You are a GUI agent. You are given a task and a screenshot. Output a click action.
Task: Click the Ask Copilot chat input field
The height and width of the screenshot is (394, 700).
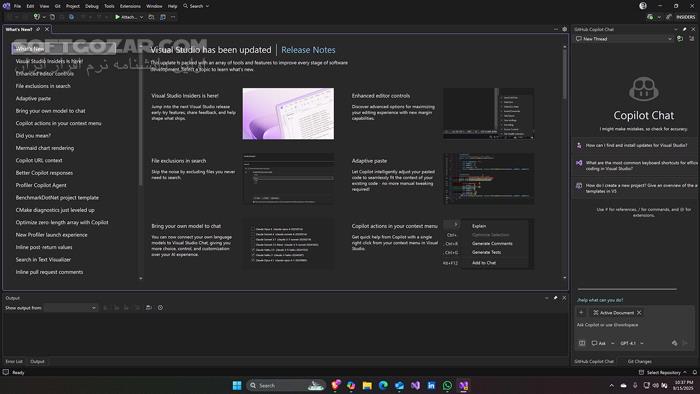point(634,325)
